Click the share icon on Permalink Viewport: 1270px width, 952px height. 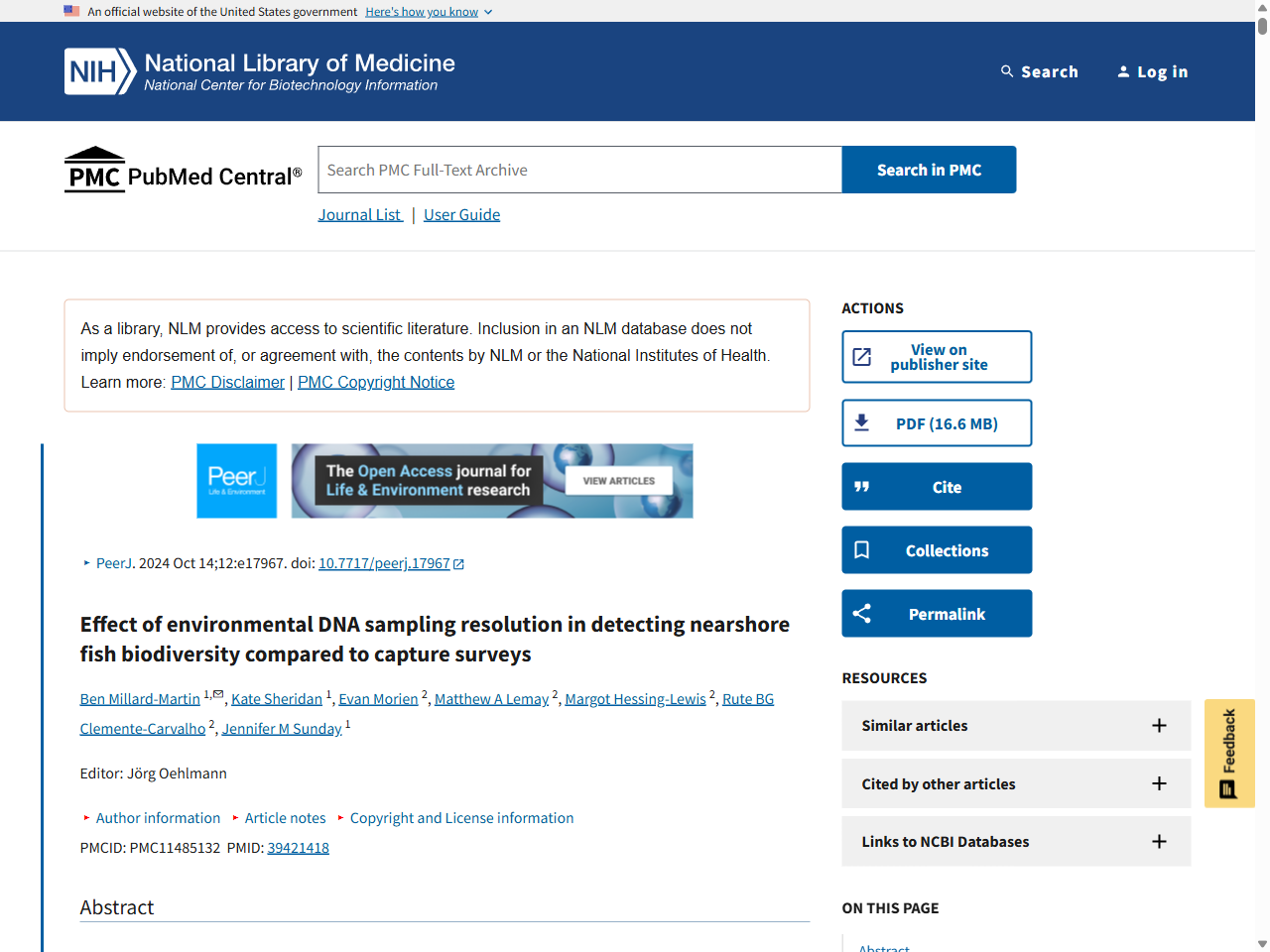[x=862, y=614]
